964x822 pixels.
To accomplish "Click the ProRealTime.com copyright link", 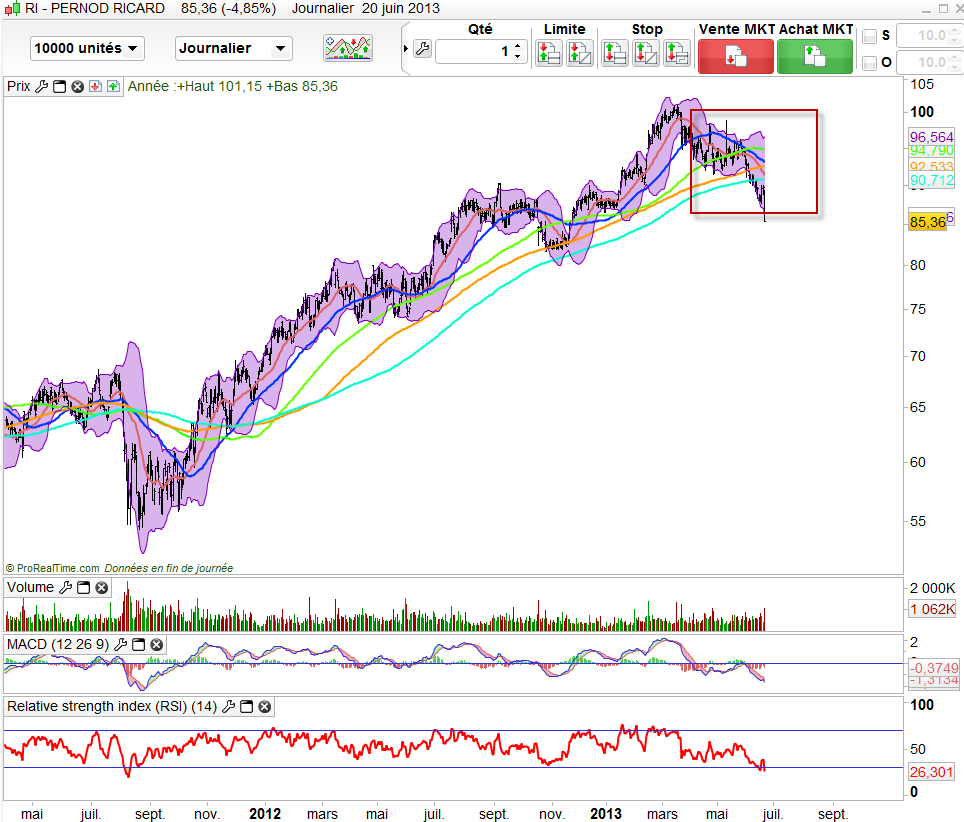I will click(x=52, y=568).
